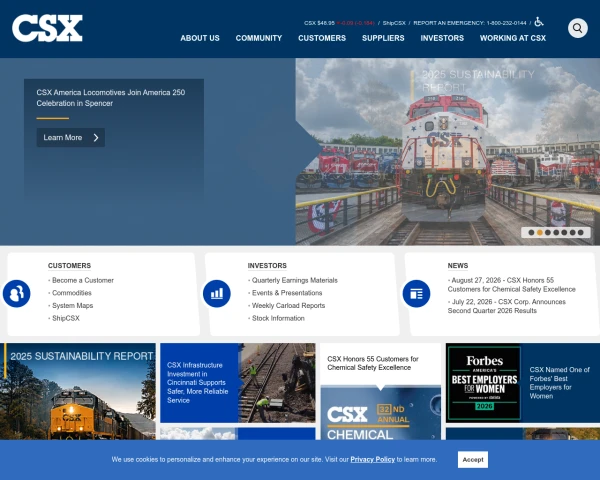Viewport: 600px width, 480px height.
Task: Open Events & Presentations link
Action: click(287, 293)
